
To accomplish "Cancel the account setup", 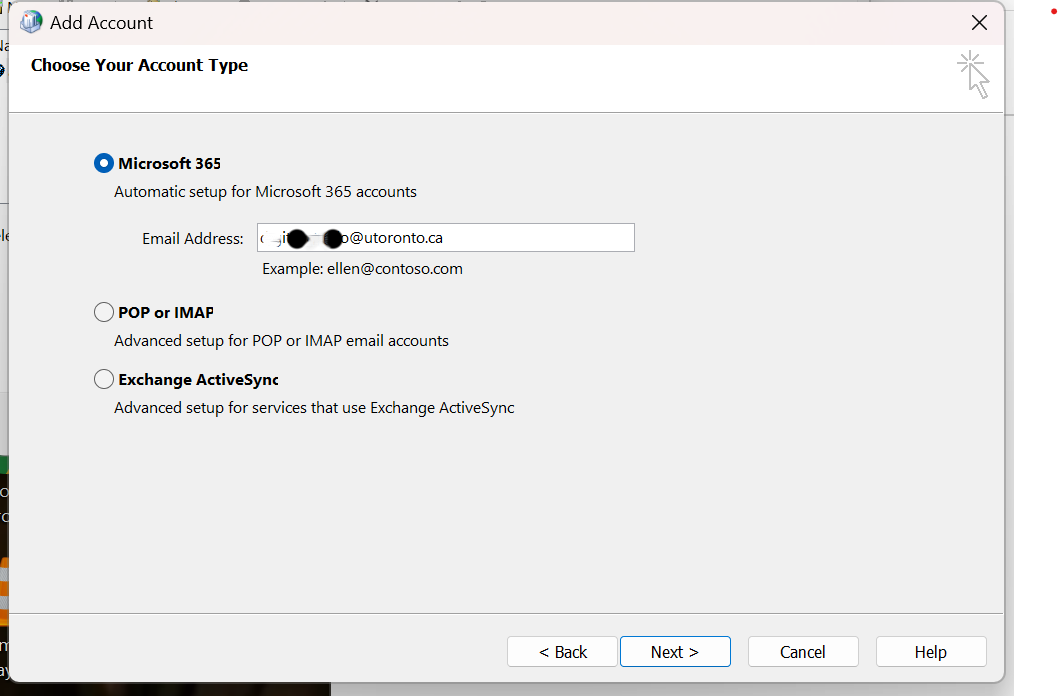I will pos(802,652).
